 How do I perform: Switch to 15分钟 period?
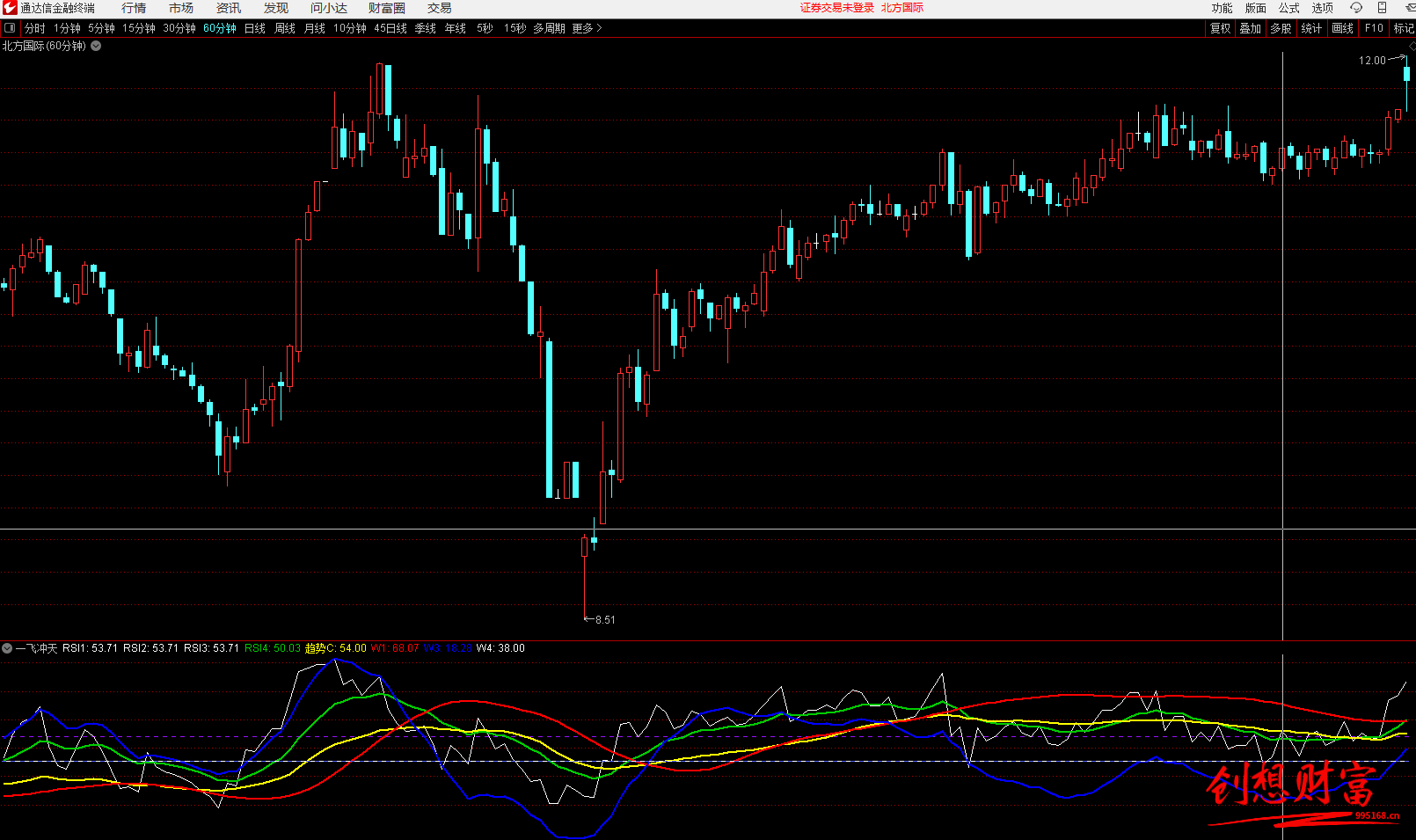(x=139, y=28)
